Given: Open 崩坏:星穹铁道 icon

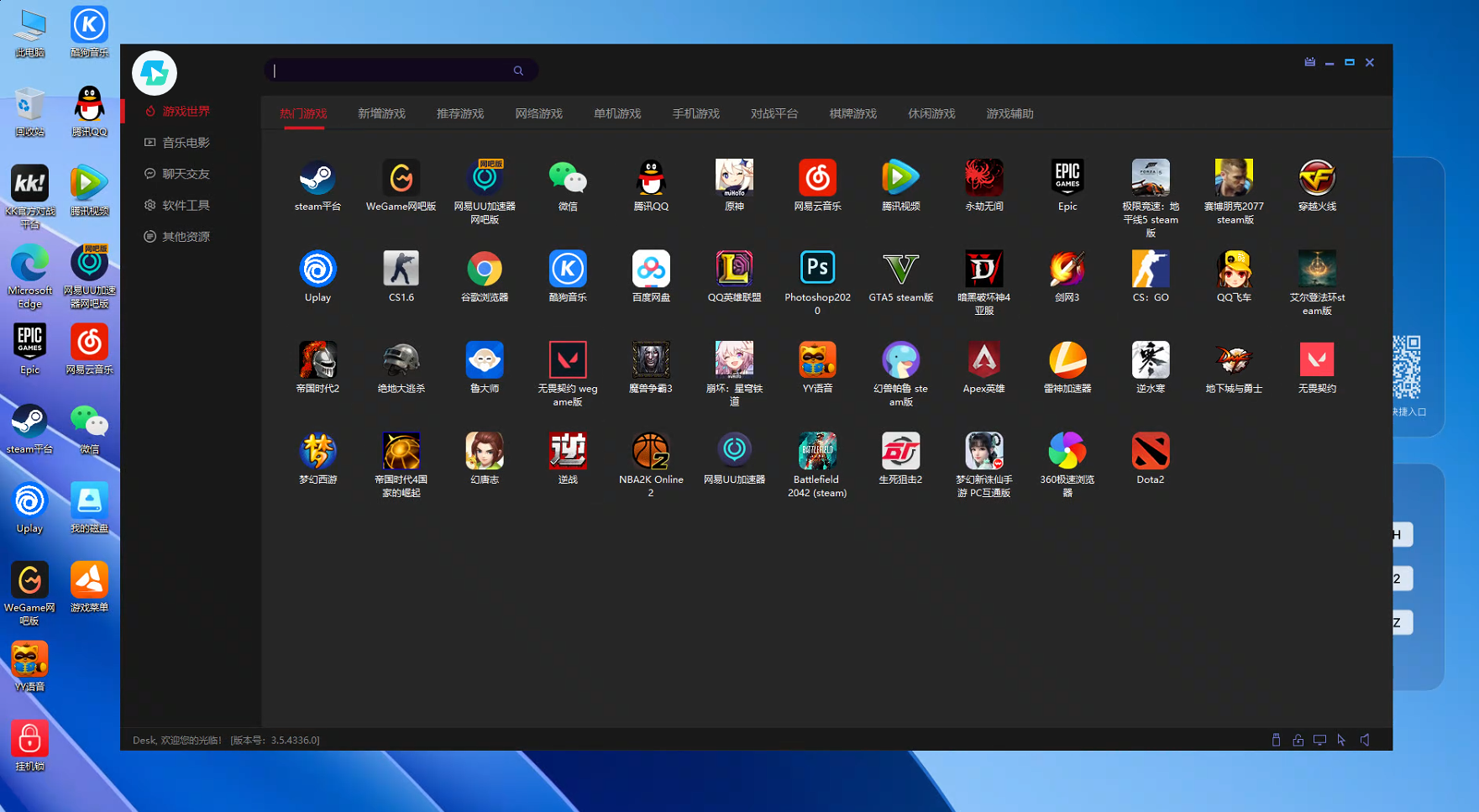Looking at the screenshot, I should (x=734, y=360).
